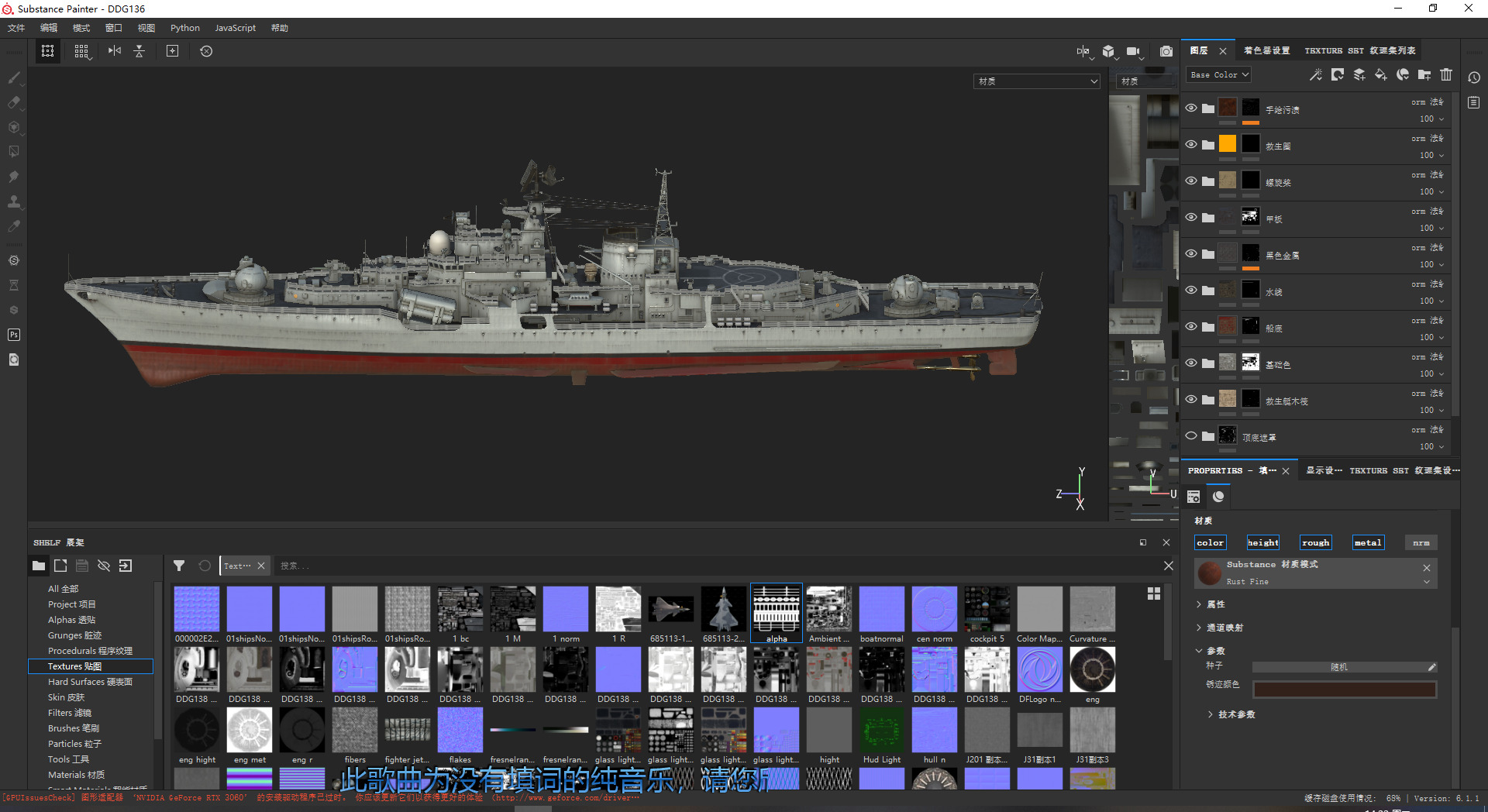Select the Eraser tool
Screen dimensions: 1488x812
(x=14, y=102)
